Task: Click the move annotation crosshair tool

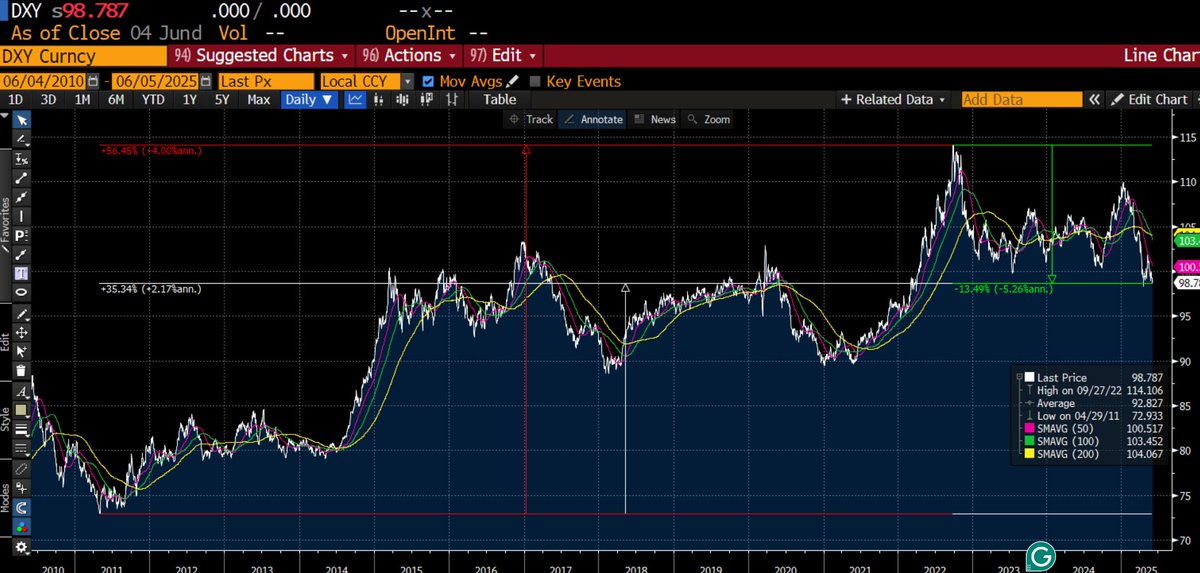Action: [22, 331]
